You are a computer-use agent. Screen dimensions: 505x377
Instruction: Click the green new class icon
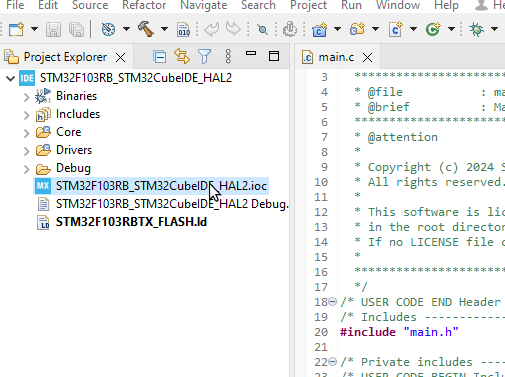tap(433, 29)
